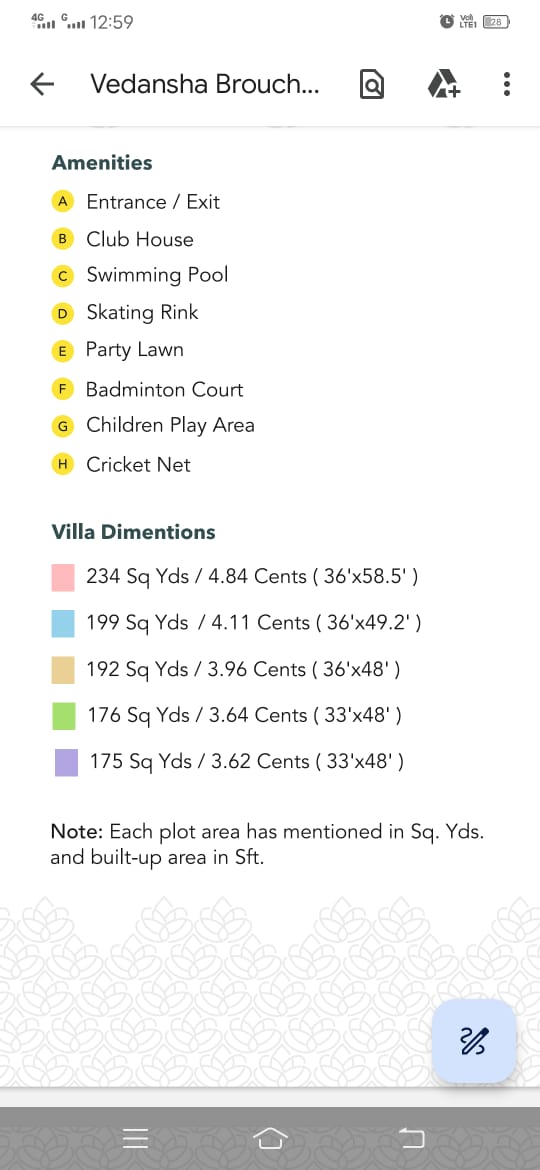
Task: Click the yellow A Entrance marker
Action: coord(63,201)
